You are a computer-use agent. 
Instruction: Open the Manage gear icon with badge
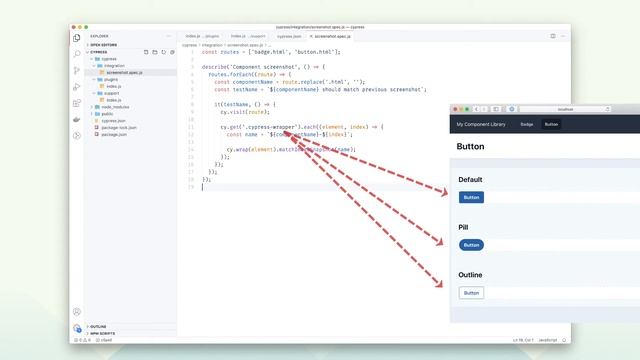pyautogui.click(x=77, y=328)
